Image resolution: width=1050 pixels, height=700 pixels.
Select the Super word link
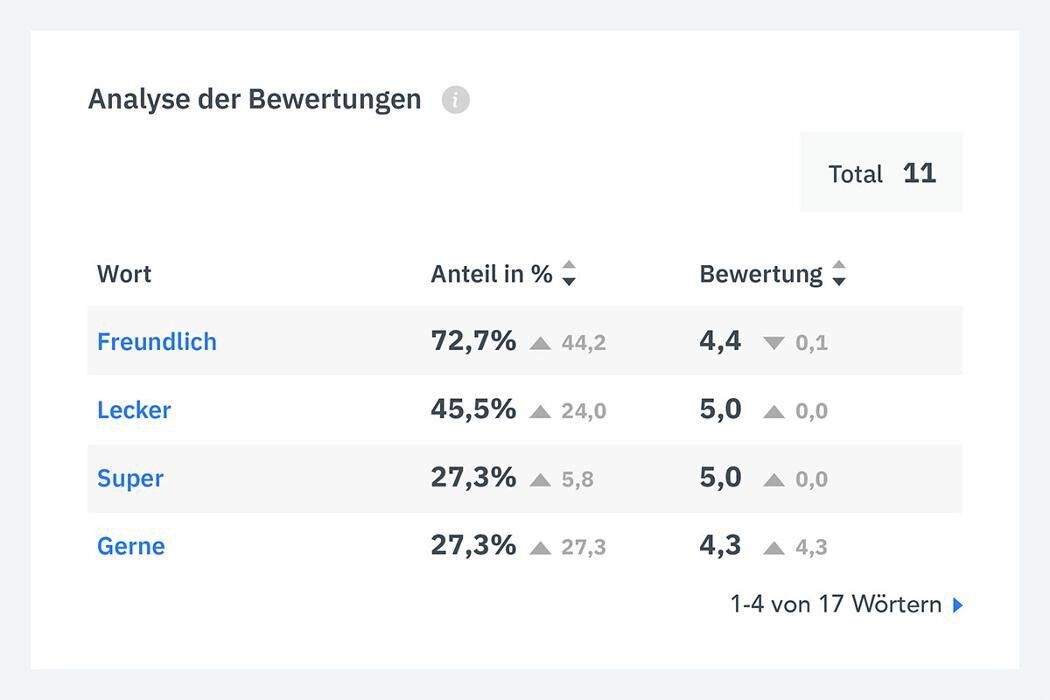coord(130,478)
